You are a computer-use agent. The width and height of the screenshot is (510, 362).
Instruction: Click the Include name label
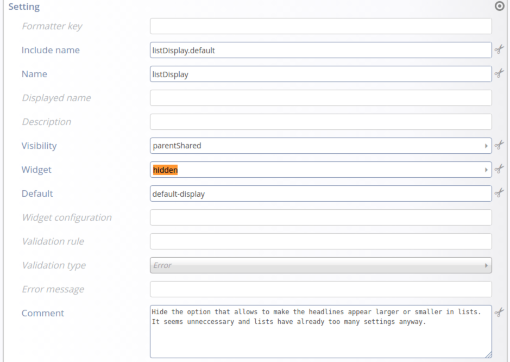[x=50, y=50]
